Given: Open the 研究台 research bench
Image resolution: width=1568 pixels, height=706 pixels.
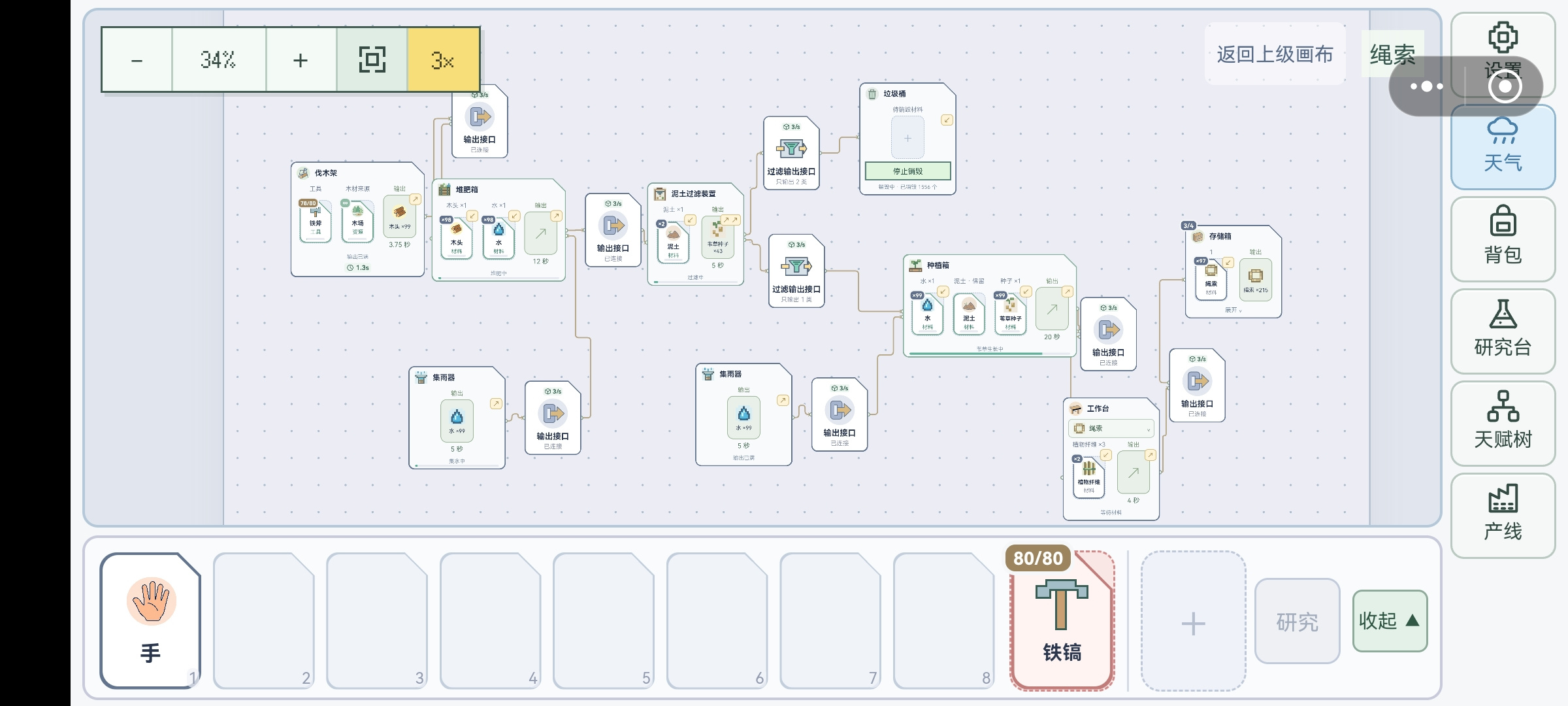Looking at the screenshot, I should click(x=1503, y=331).
